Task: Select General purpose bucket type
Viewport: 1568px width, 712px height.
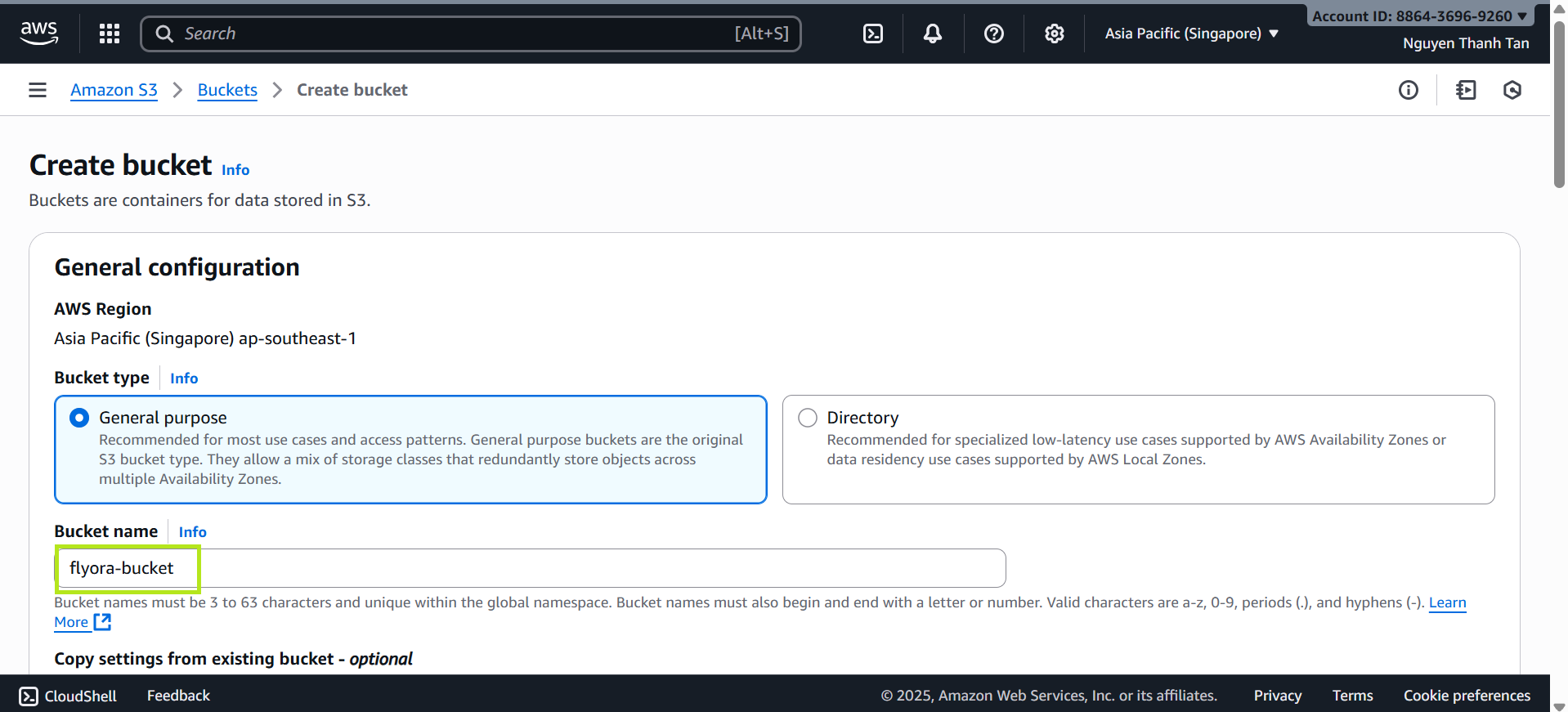Action: coord(79,418)
